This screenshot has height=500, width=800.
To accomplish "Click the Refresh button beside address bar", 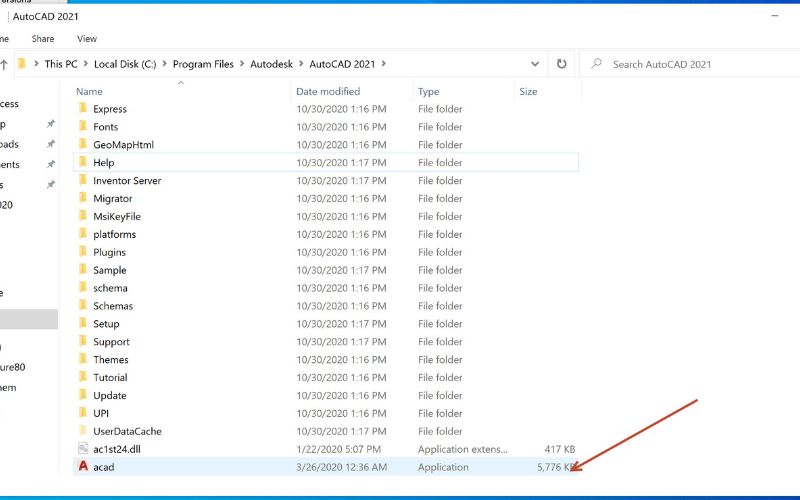I will (x=561, y=64).
